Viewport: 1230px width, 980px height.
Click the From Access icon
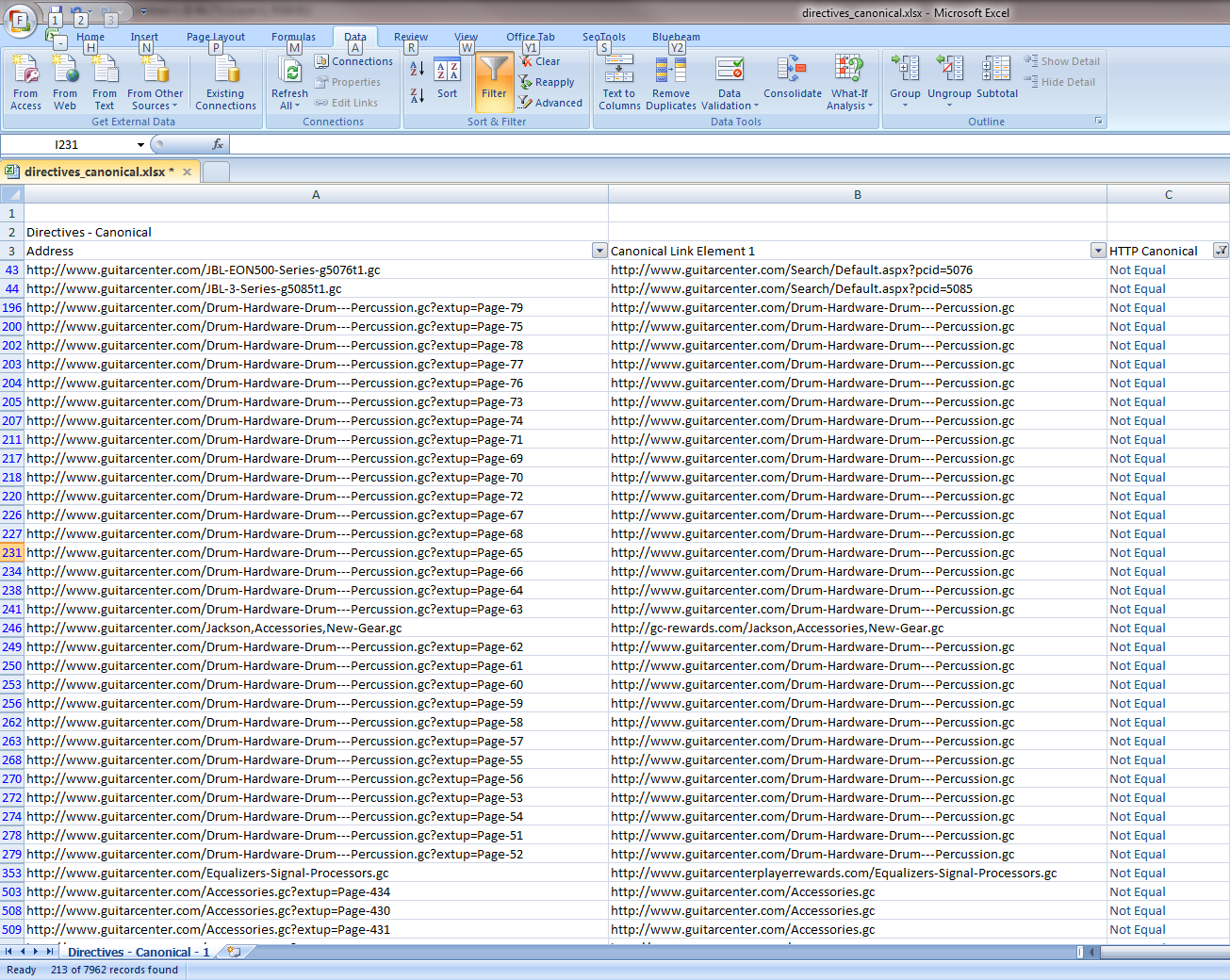(x=25, y=82)
